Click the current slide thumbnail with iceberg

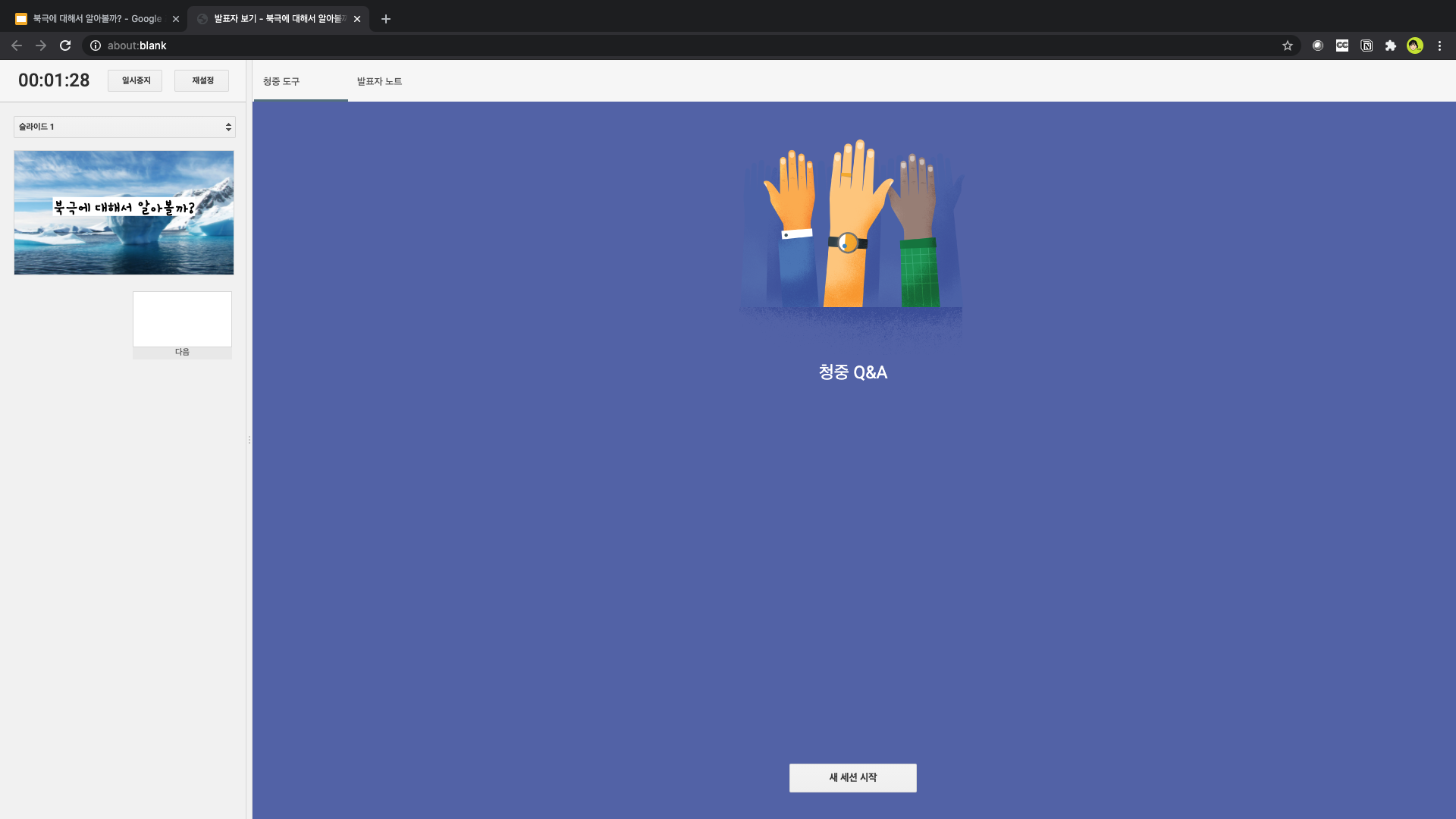coord(124,212)
